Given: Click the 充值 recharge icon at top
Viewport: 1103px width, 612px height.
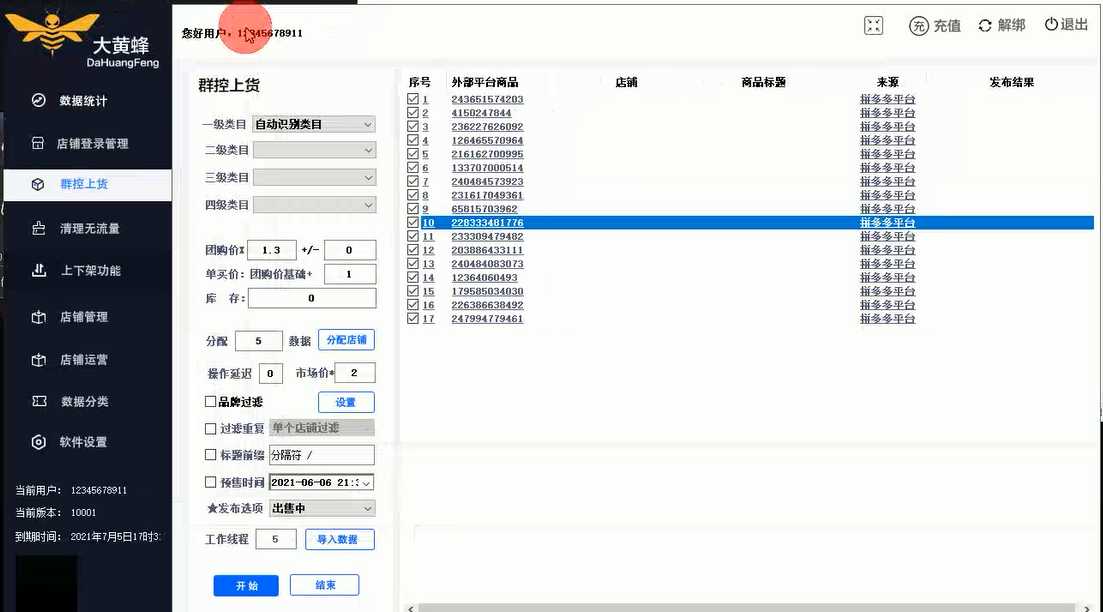Looking at the screenshot, I should 918,26.
